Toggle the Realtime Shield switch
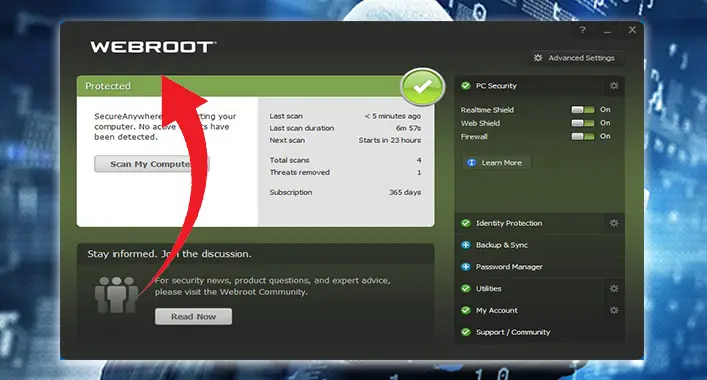 point(583,110)
